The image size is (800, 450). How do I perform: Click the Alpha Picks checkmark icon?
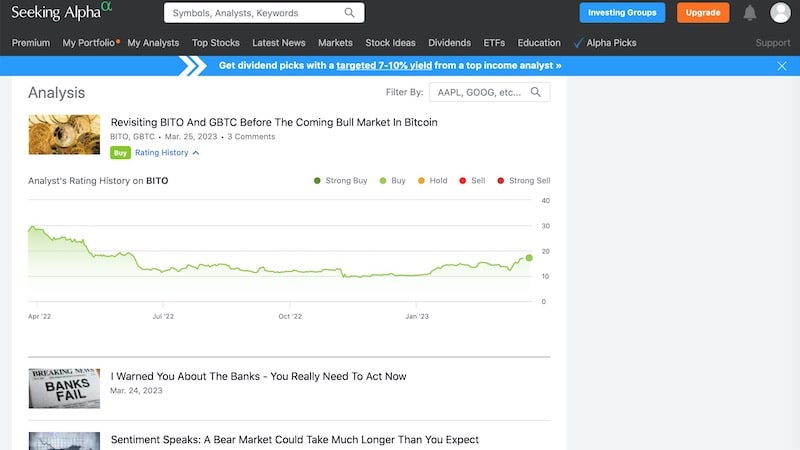[x=578, y=43]
